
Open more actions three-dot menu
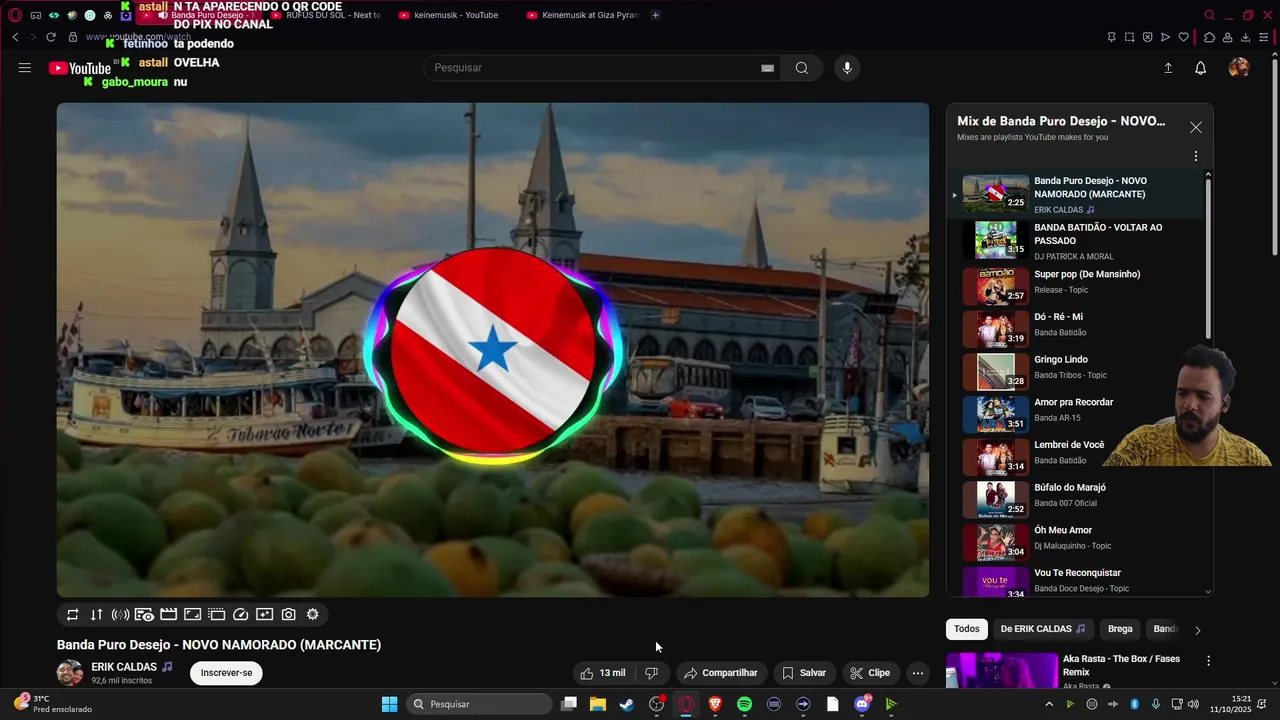917,673
